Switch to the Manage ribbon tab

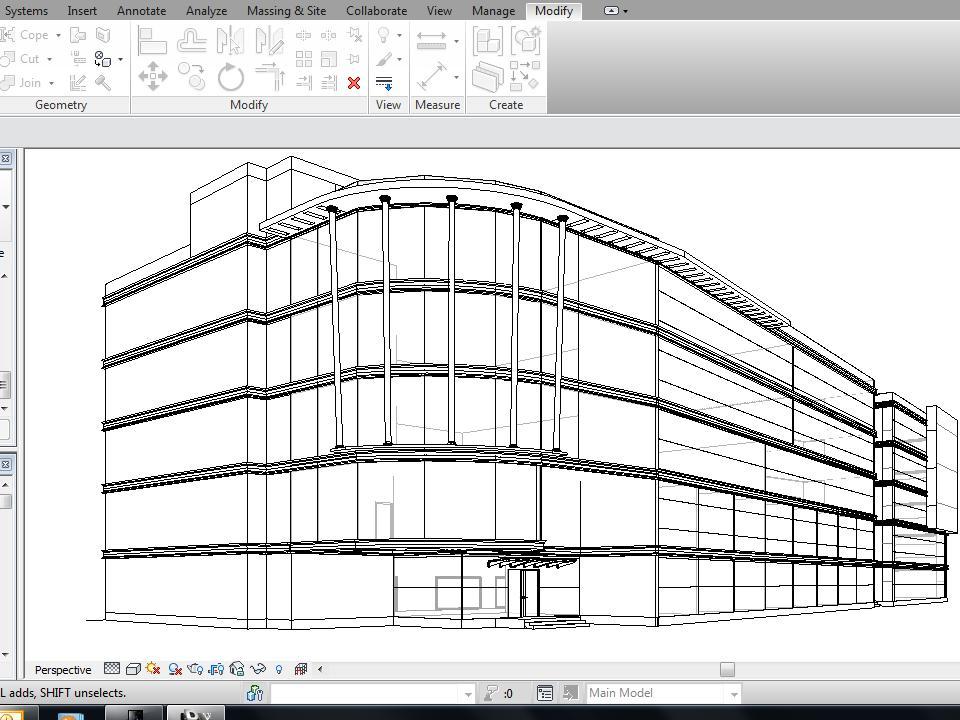pos(493,11)
